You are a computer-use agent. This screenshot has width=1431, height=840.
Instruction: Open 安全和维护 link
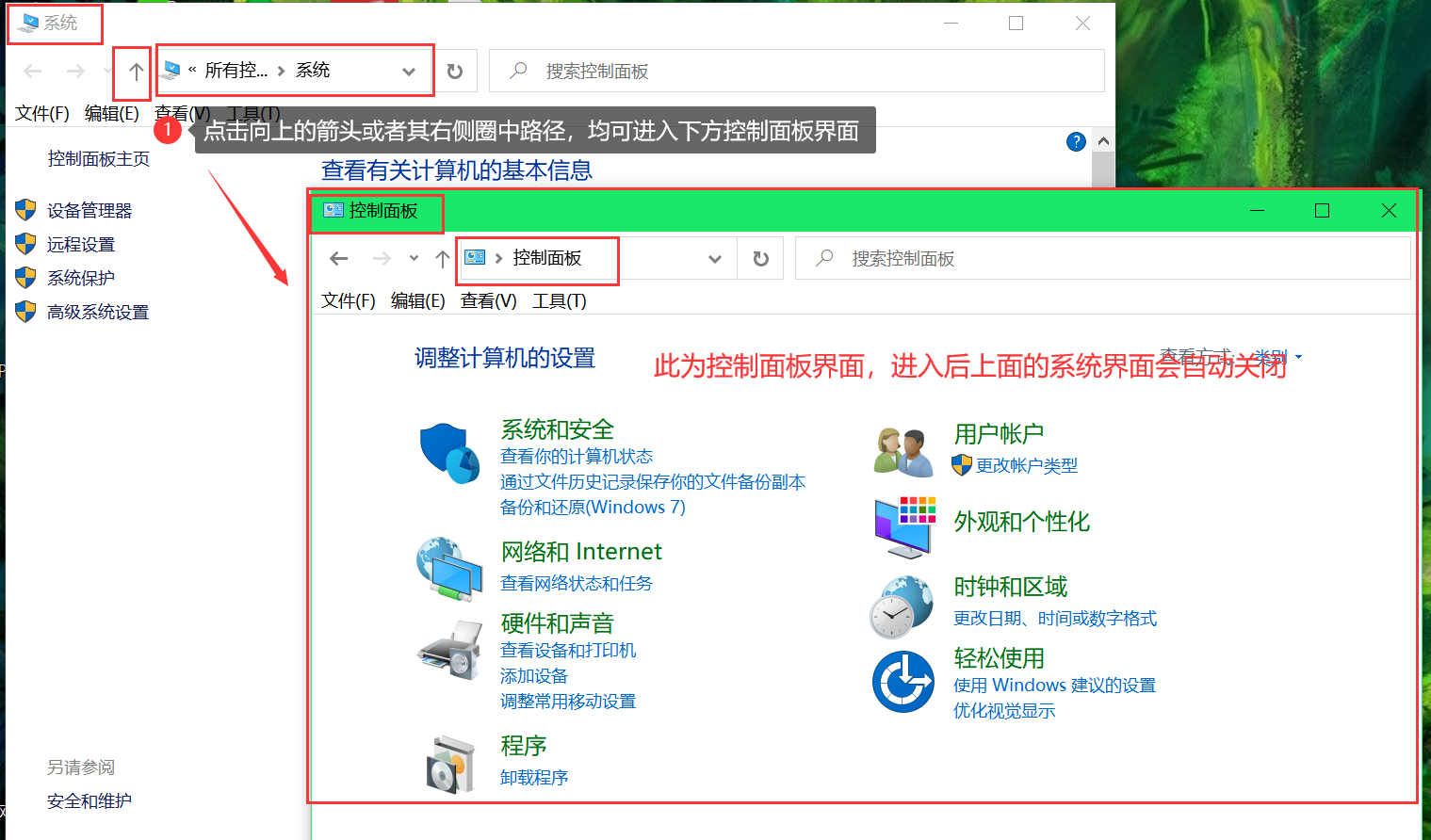click(x=89, y=800)
